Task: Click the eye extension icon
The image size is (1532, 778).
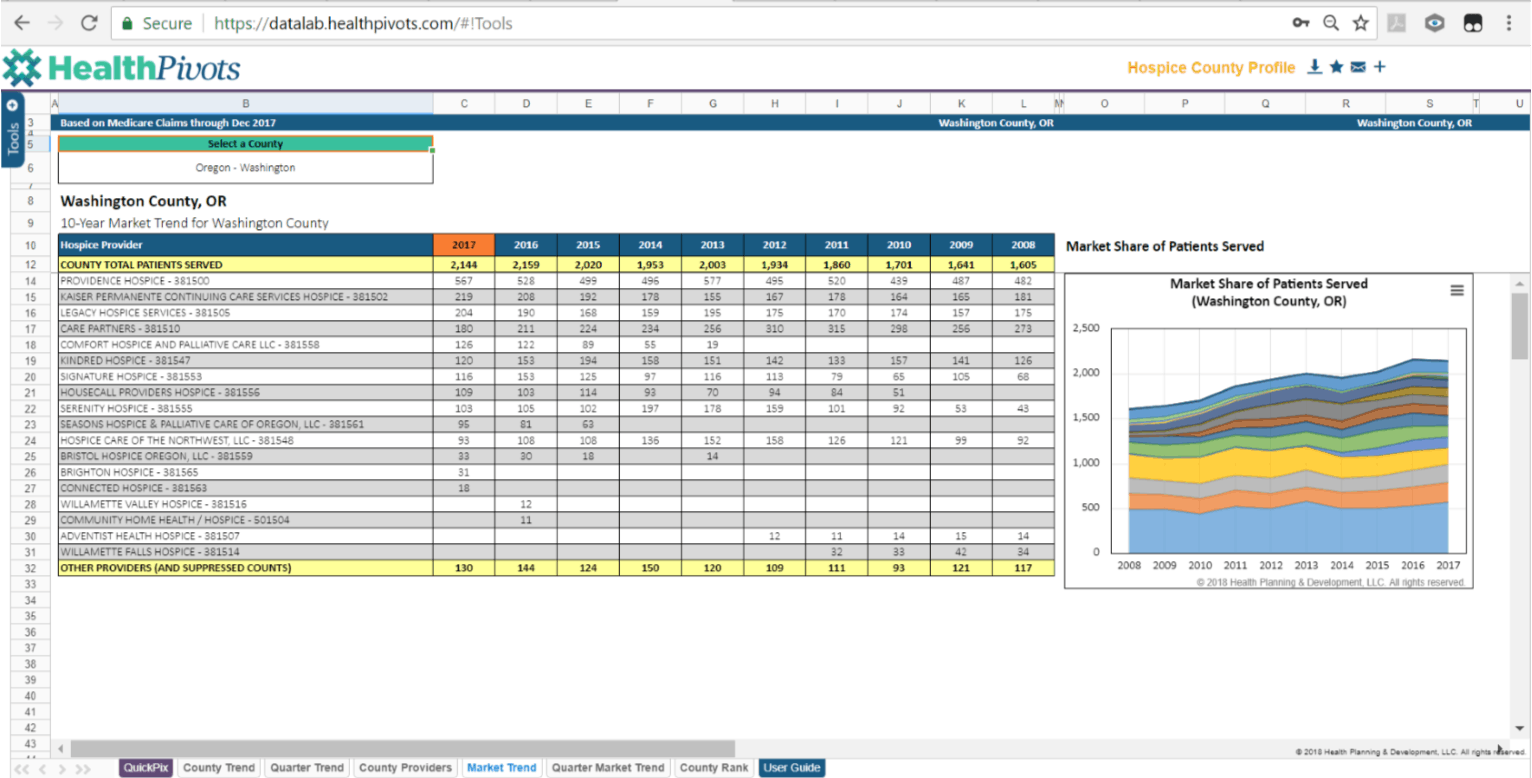Action: coord(1435,23)
